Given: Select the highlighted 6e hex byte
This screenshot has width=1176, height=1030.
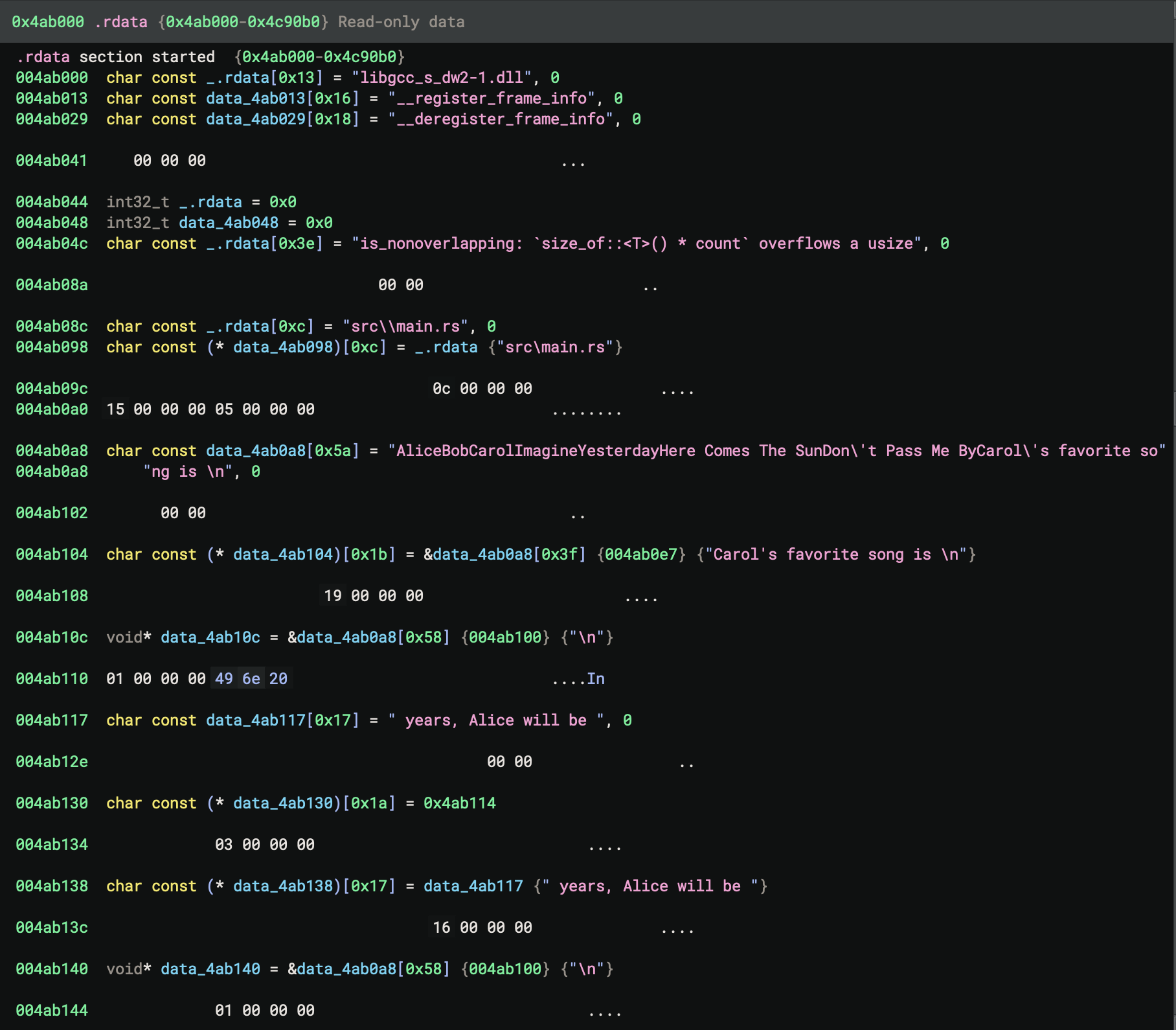Looking at the screenshot, I should tap(251, 679).
